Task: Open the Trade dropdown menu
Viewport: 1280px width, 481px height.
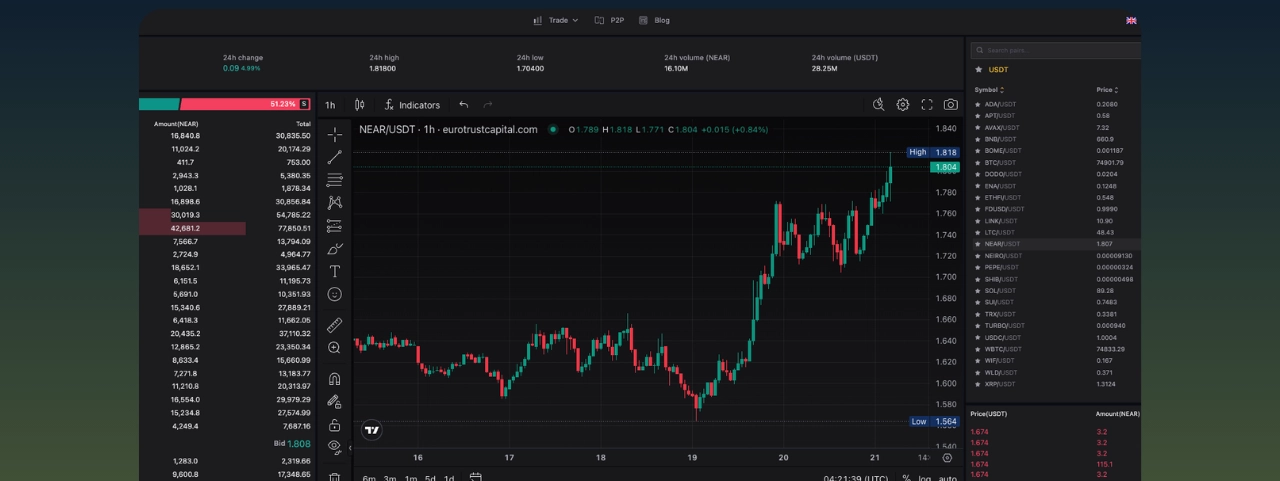Action: (x=556, y=20)
